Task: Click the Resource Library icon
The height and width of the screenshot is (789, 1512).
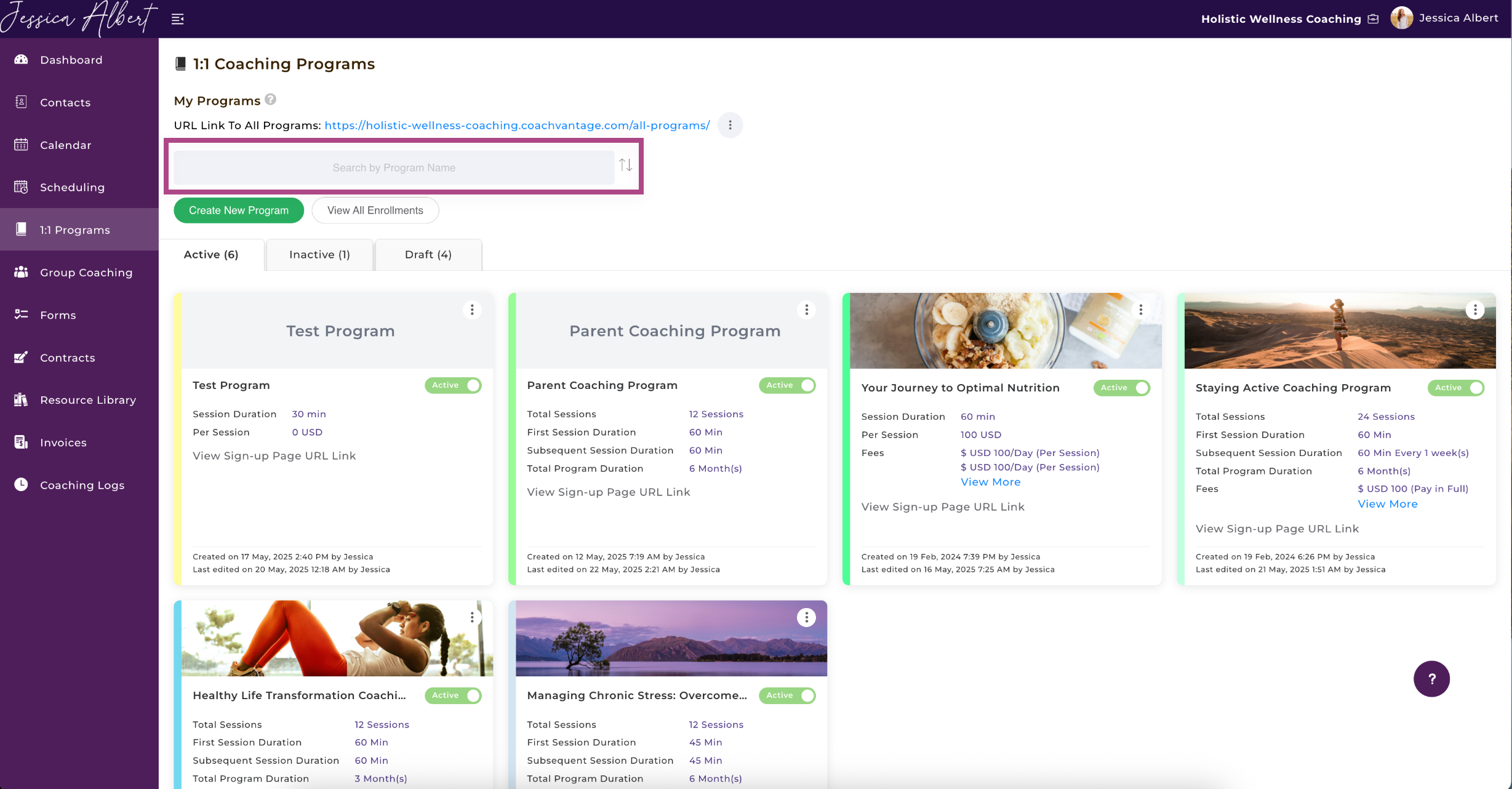Action: (21, 399)
